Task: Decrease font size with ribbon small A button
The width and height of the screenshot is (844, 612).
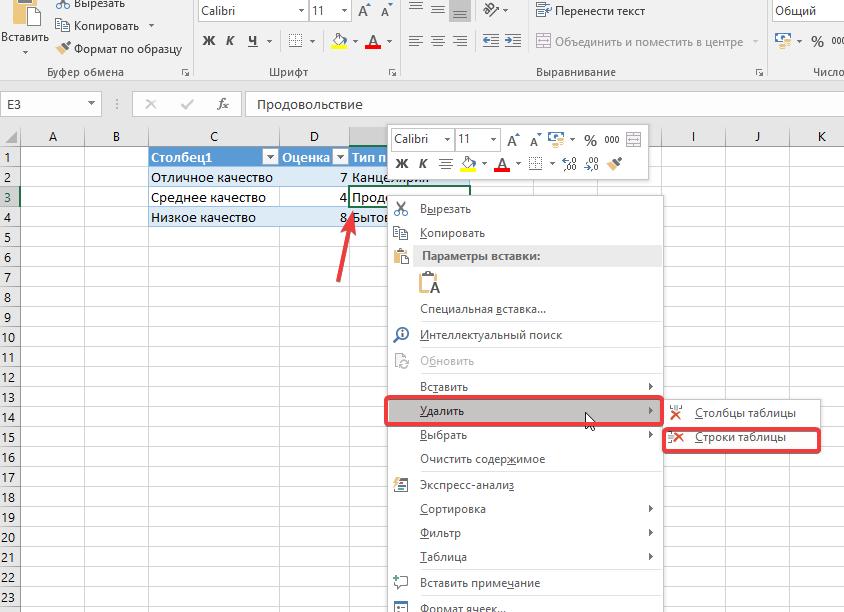Action: (385, 11)
